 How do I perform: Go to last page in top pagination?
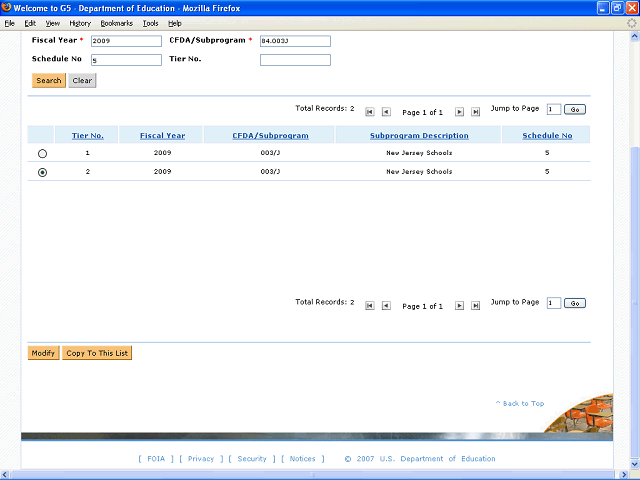pyautogui.click(x=476, y=112)
